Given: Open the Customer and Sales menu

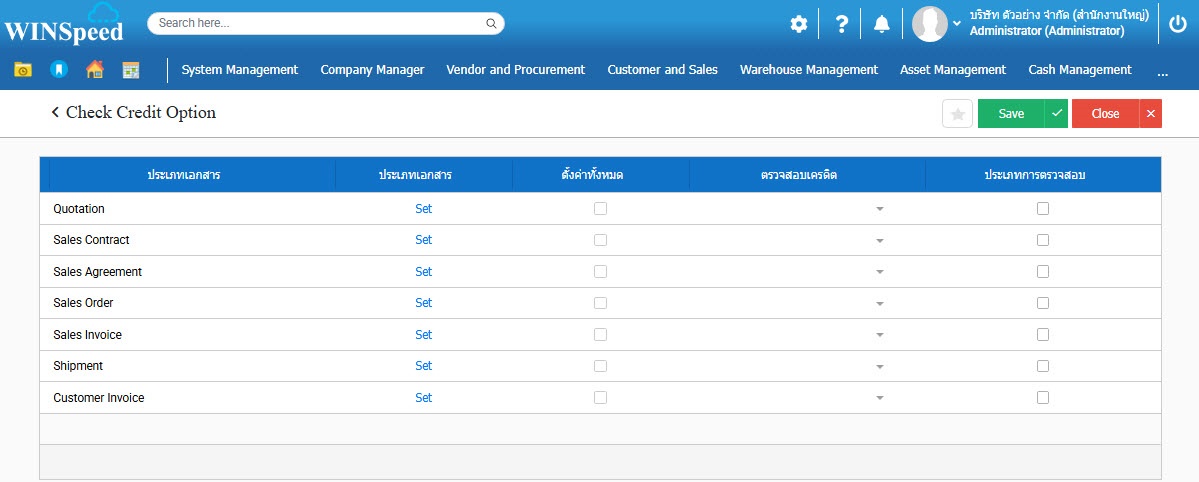Looking at the screenshot, I should click(x=662, y=70).
